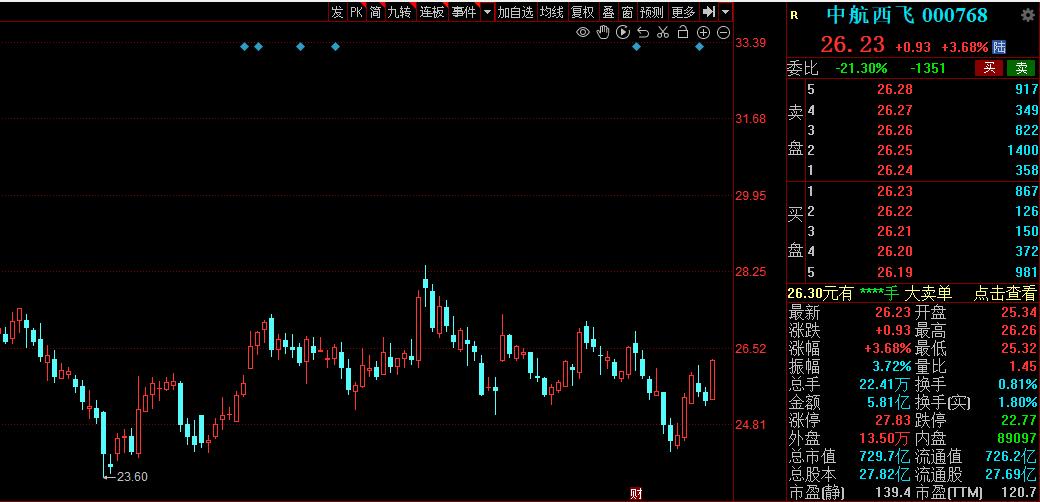Switch to 简 simple mode
The image size is (1040, 502).
pyautogui.click(x=375, y=12)
